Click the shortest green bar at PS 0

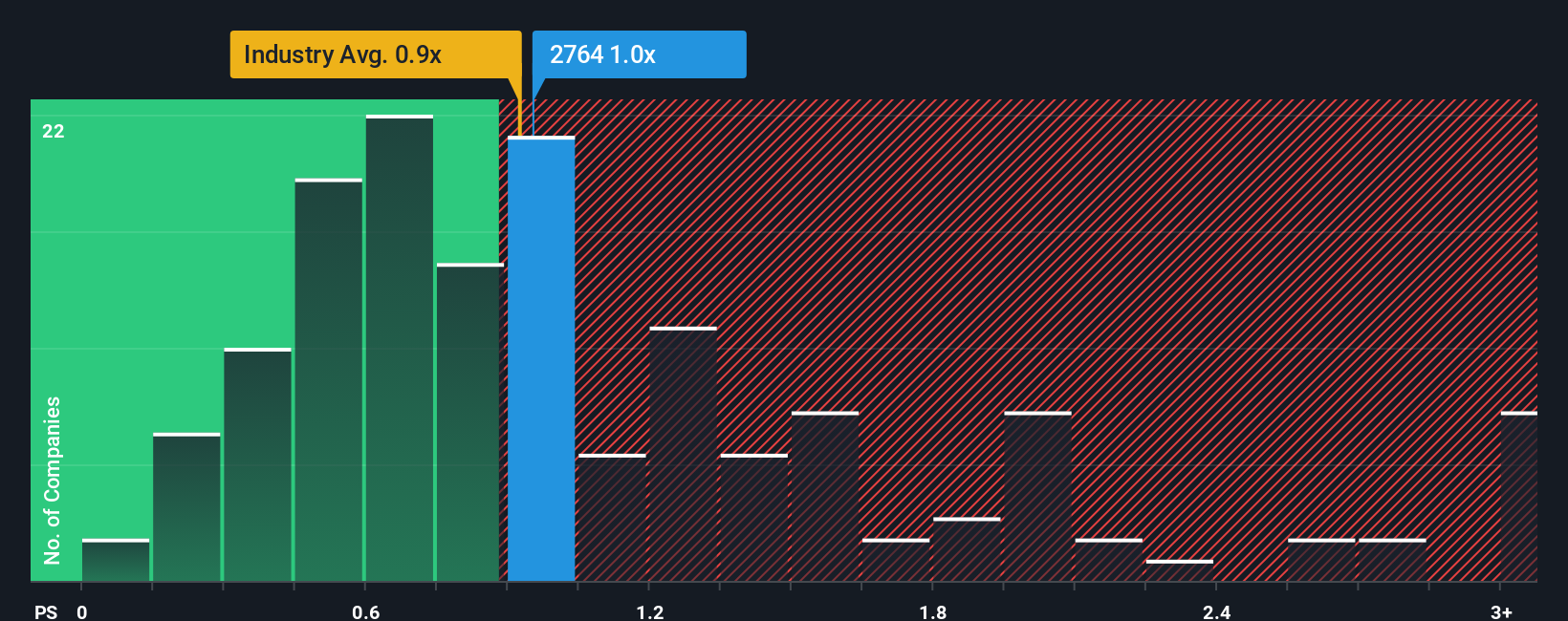(116, 560)
